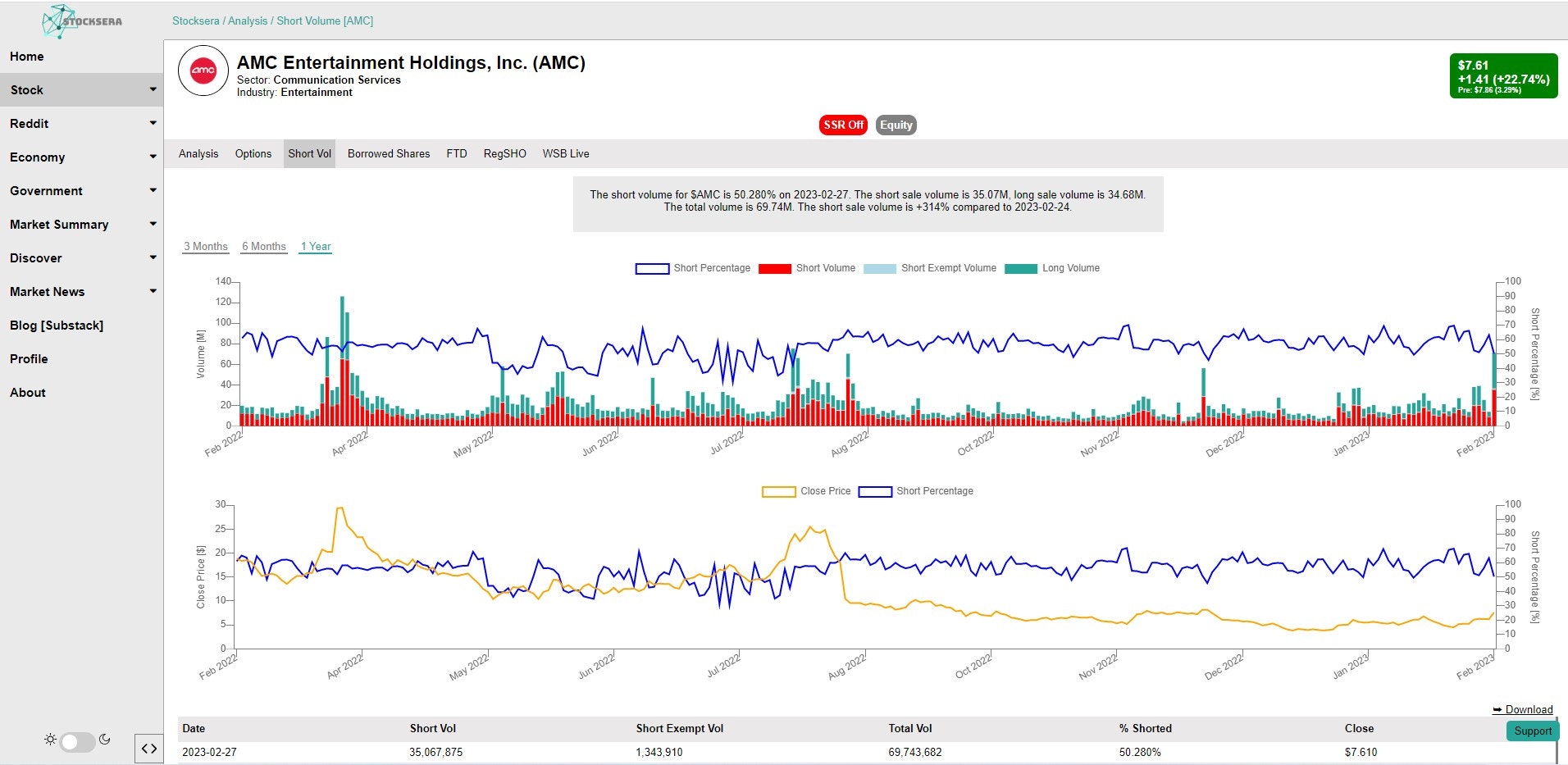Expand the Discover sidebar menu arrow
Screen dimensions: 1568x765
[153, 257]
